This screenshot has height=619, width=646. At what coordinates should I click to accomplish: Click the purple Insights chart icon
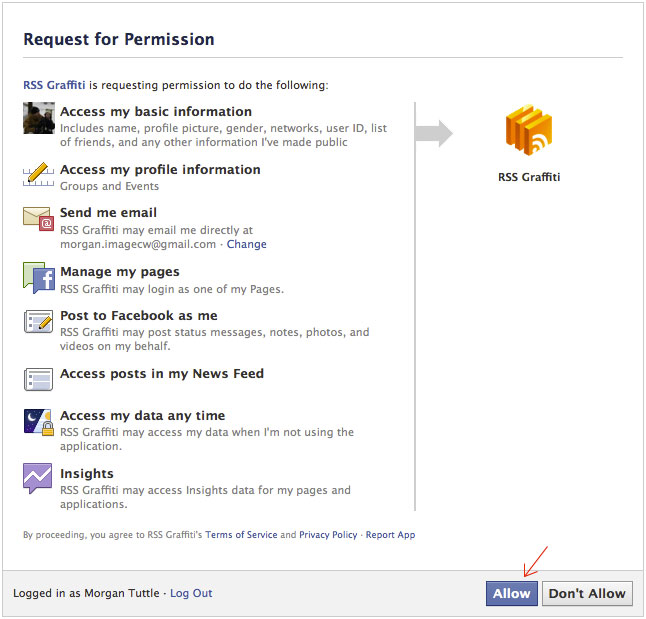pyautogui.click(x=38, y=478)
